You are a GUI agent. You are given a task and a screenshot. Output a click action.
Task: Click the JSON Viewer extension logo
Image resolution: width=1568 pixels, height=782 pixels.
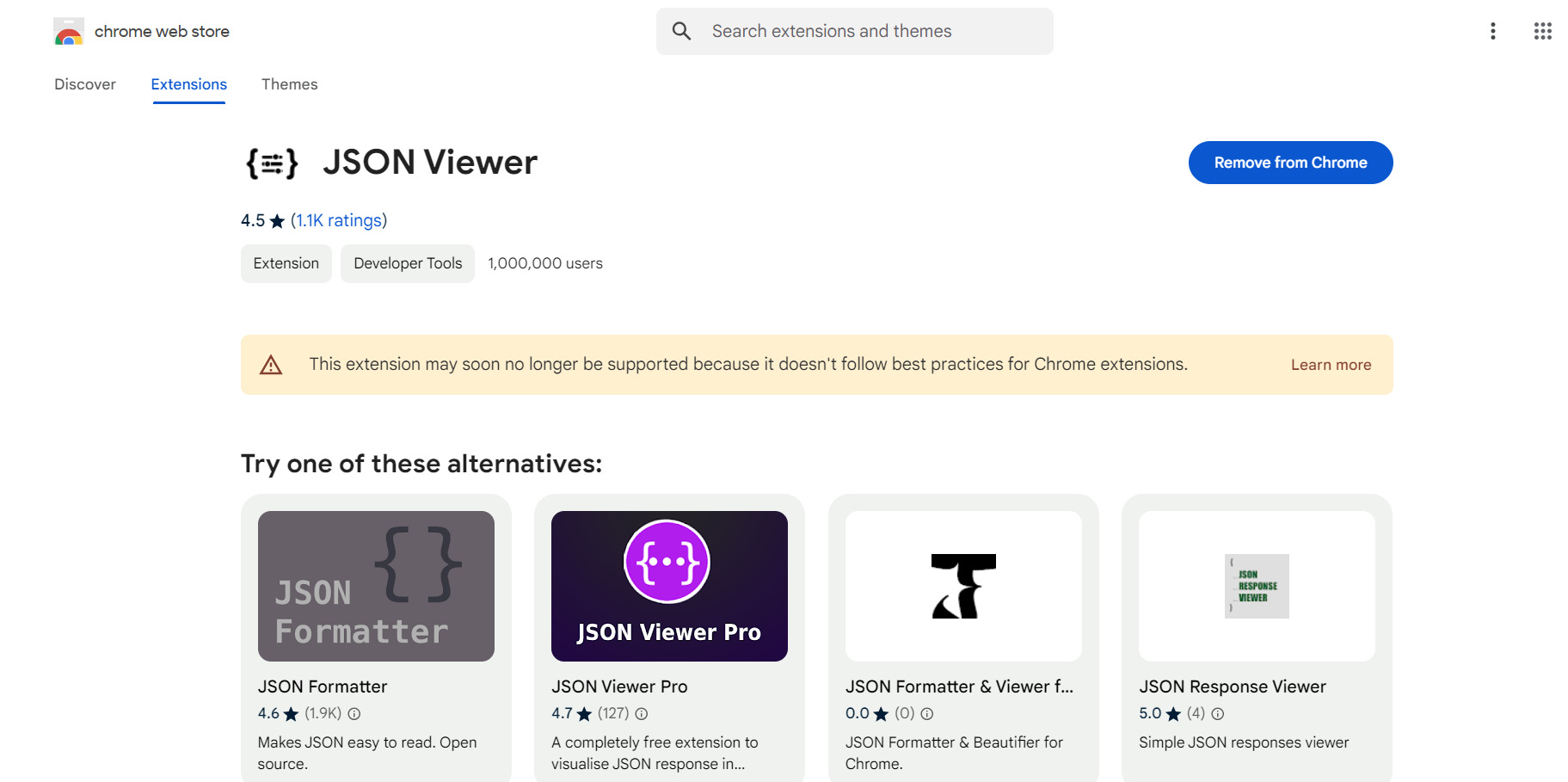click(272, 163)
